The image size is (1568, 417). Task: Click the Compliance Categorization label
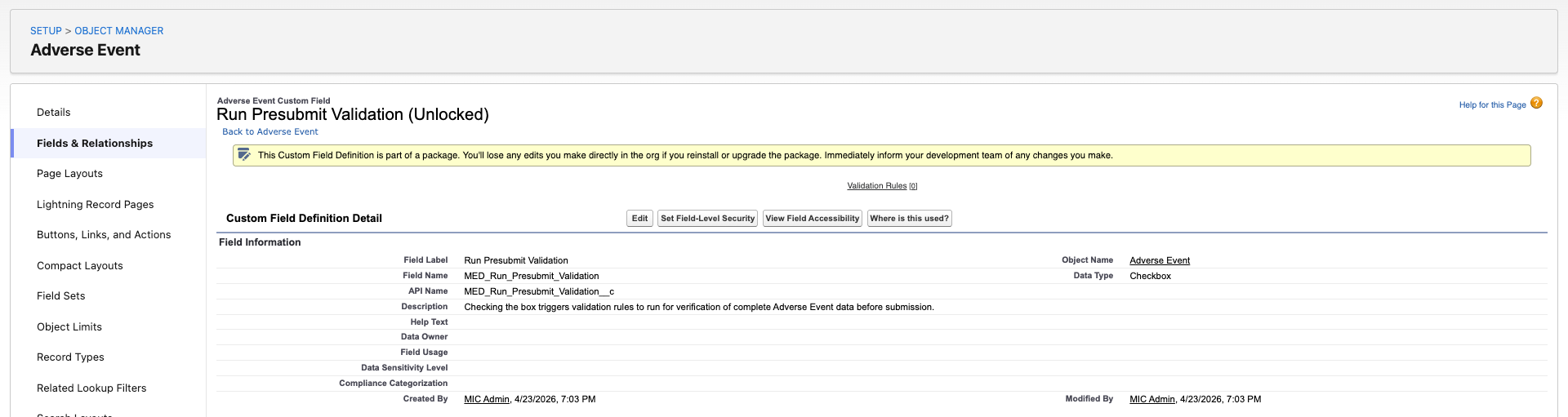[x=394, y=384]
